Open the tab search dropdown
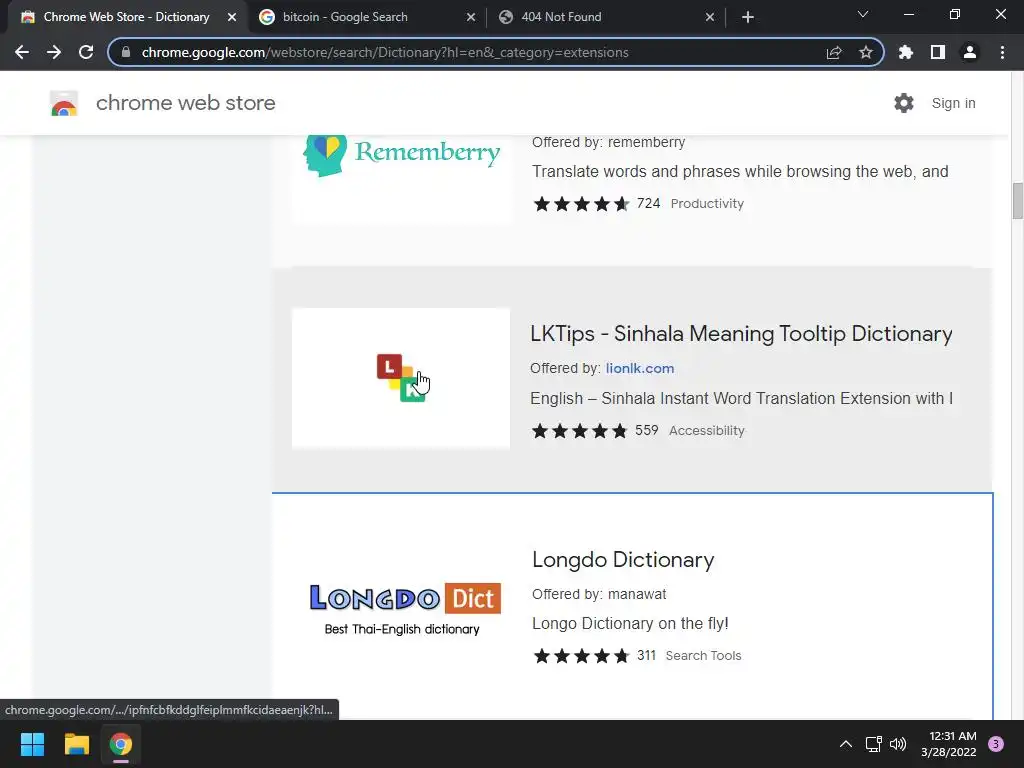The width and height of the screenshot is (1024, 768). click(x=863, y=14)
